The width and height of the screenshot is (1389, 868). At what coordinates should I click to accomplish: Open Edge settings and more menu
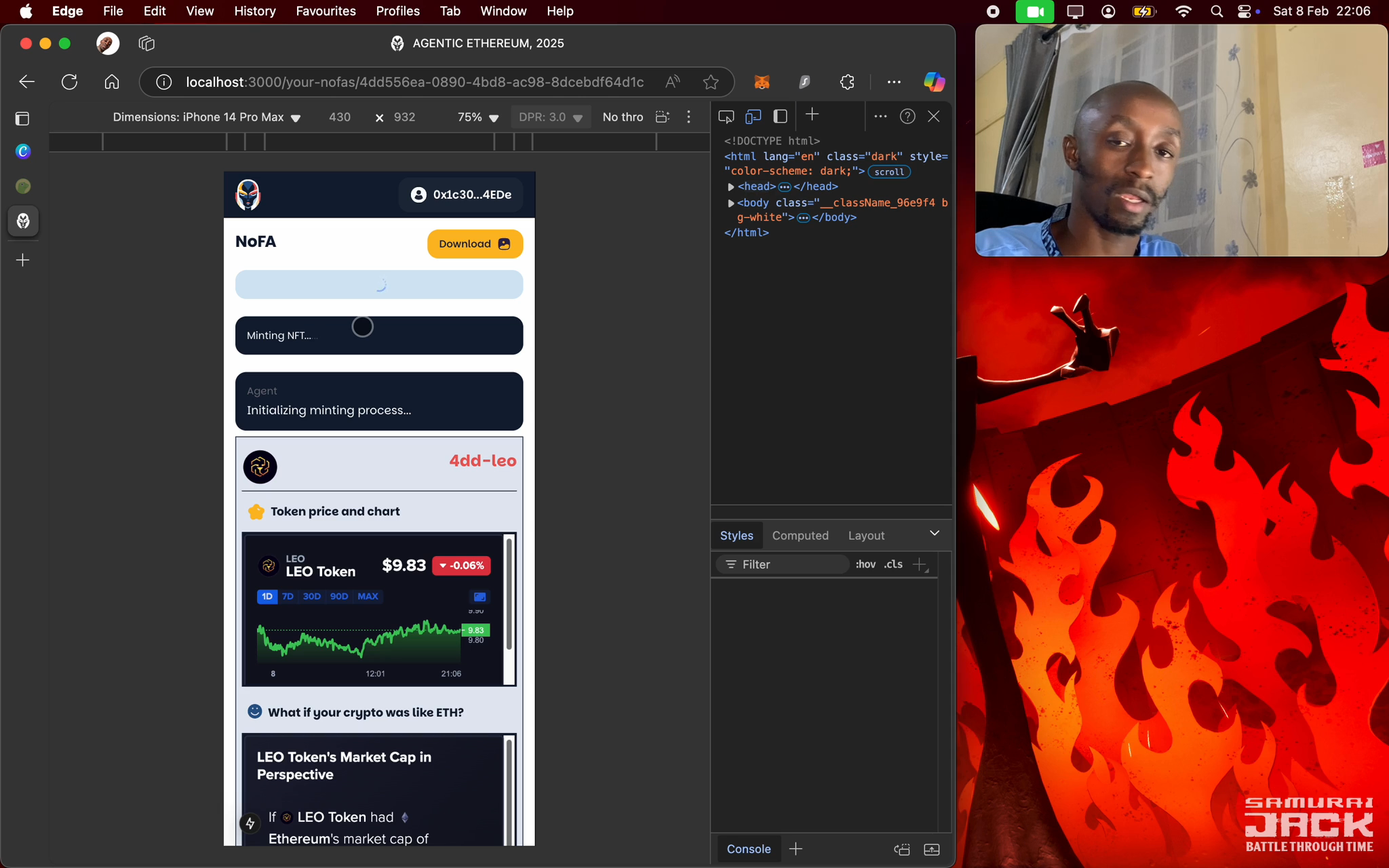click(x=894, y=82)
